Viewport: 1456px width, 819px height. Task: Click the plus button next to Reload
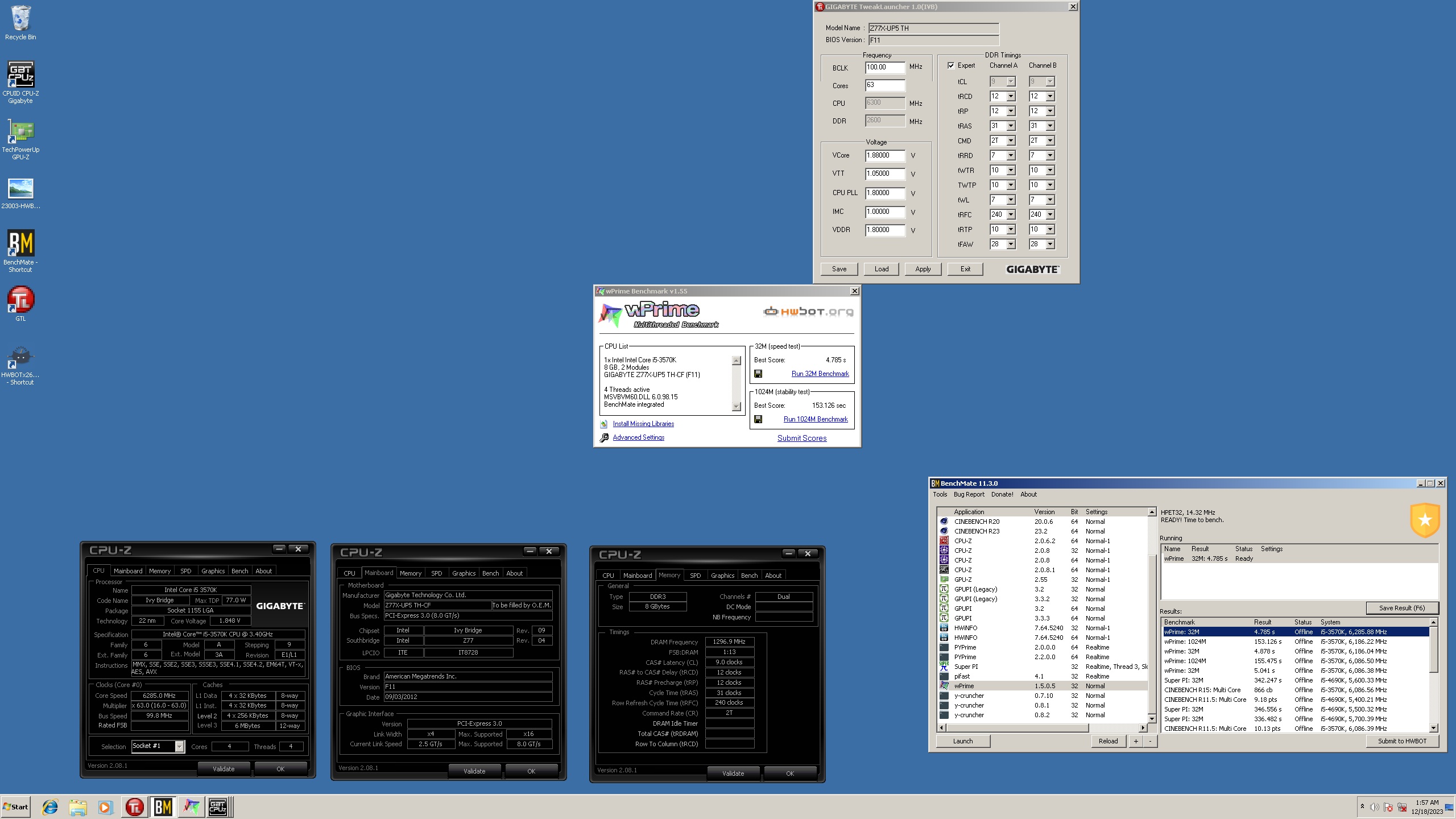1136,741
